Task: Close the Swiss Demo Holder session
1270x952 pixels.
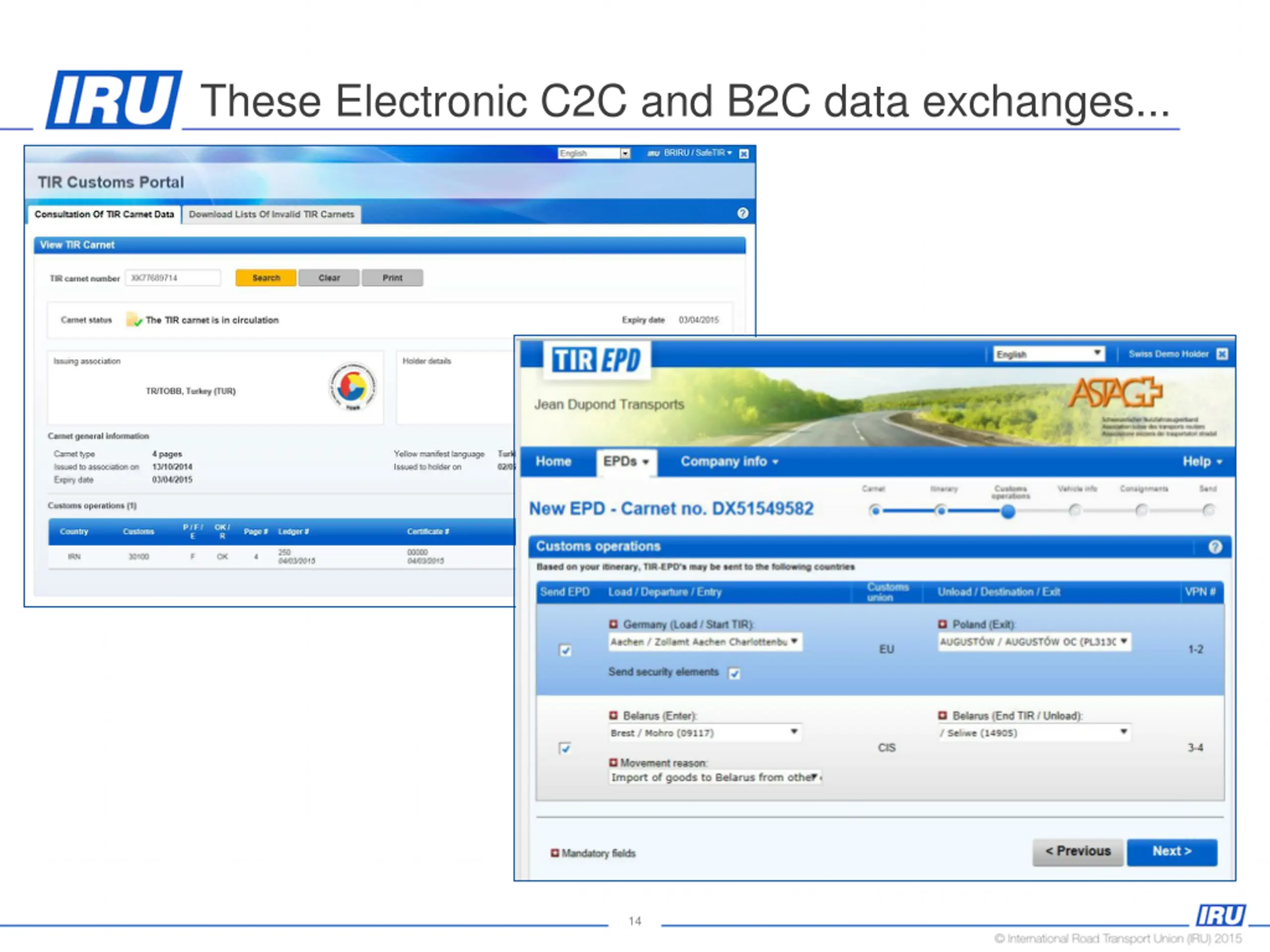Action: click(x=1222, y=354)
